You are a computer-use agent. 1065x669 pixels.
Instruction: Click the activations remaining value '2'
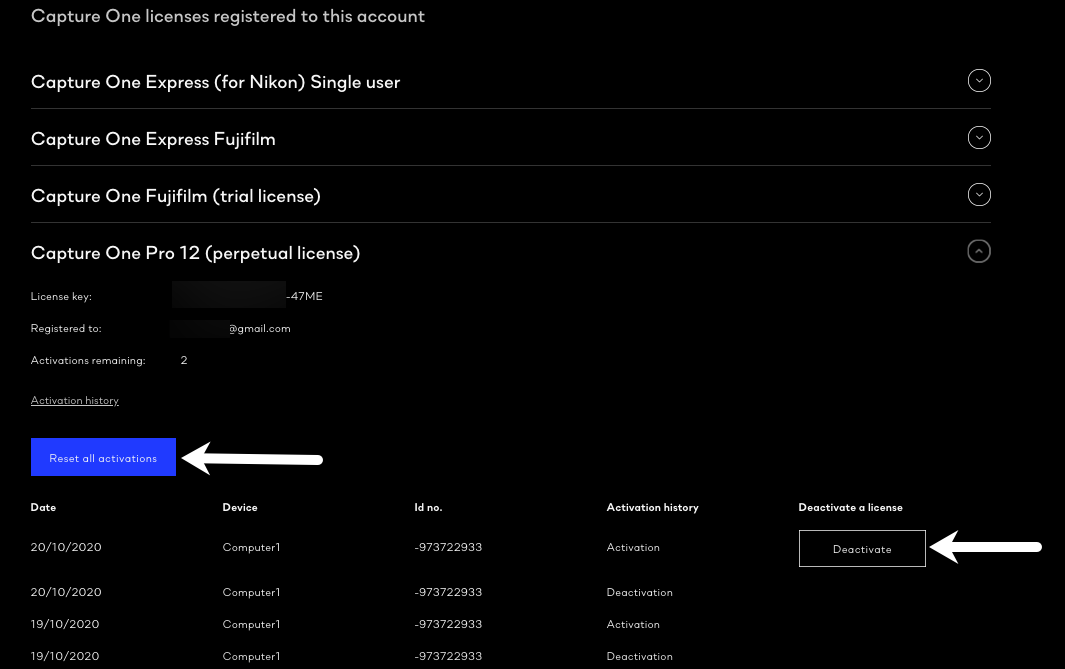point(184,361)
